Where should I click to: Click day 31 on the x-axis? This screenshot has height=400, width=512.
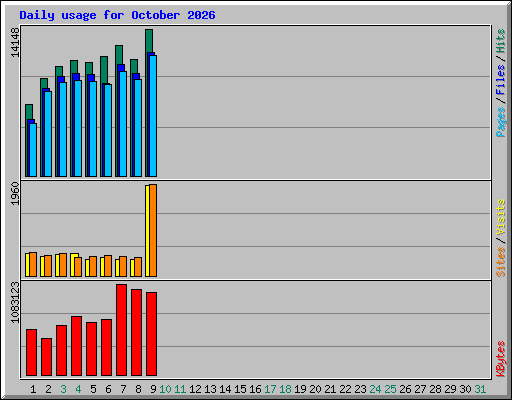pos(480,389)
